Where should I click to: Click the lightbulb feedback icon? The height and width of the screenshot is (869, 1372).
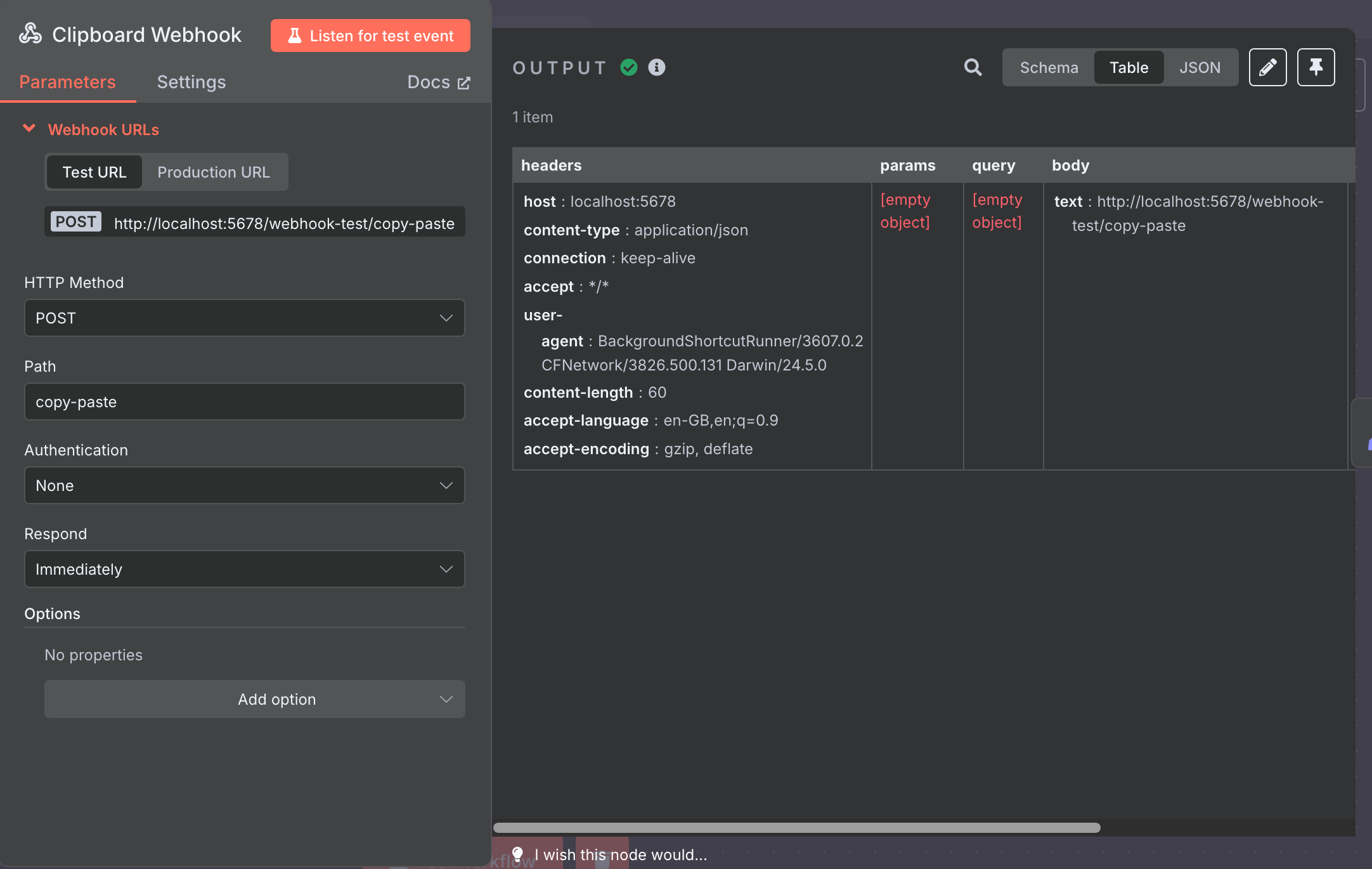pyautogui.click(x=517, y=854)
